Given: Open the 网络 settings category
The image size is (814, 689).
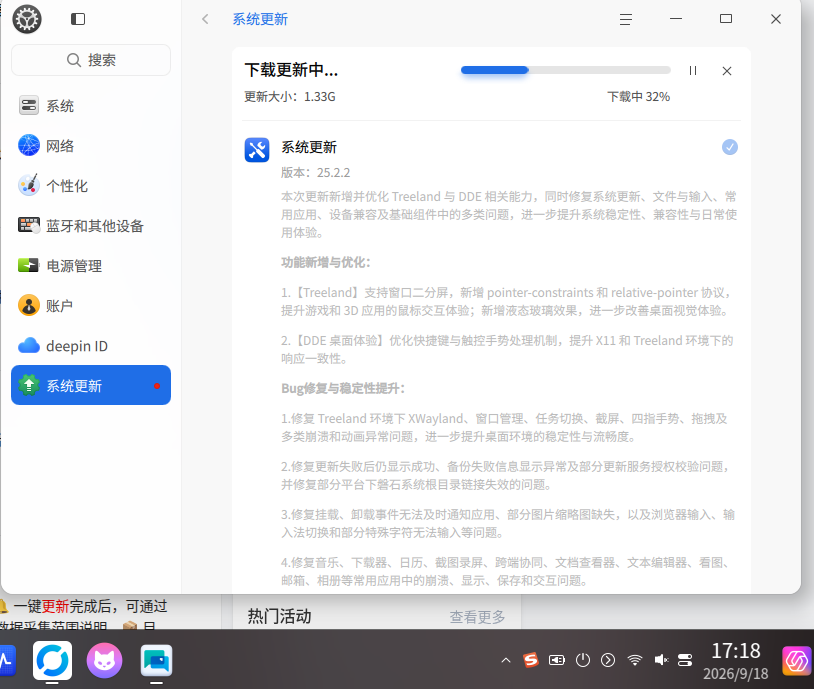Looking at the screenshot, I should 91,146.
